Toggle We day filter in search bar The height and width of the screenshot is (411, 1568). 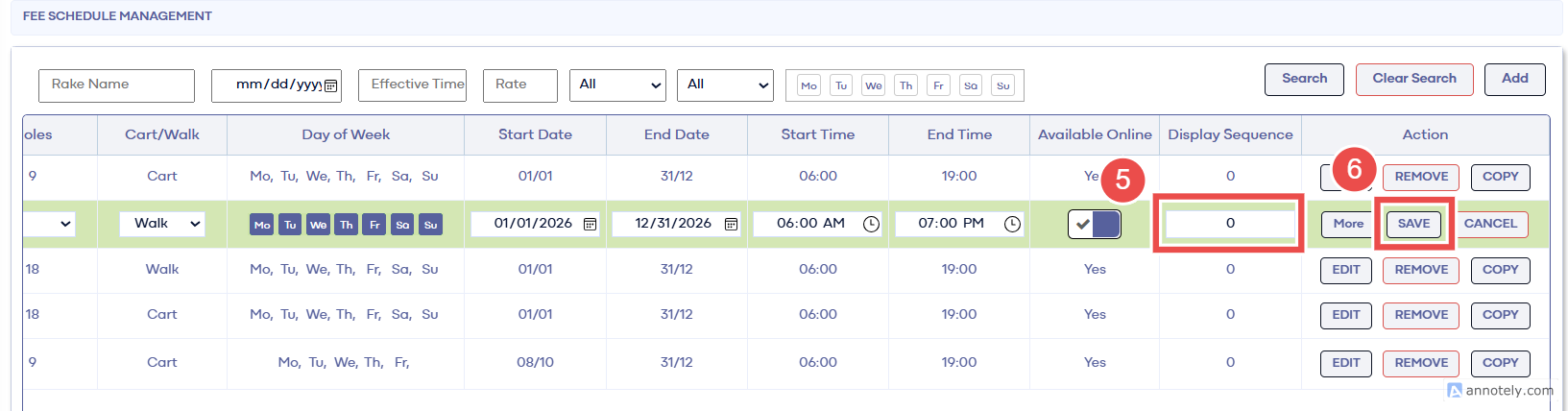click(x=873, y=85)
